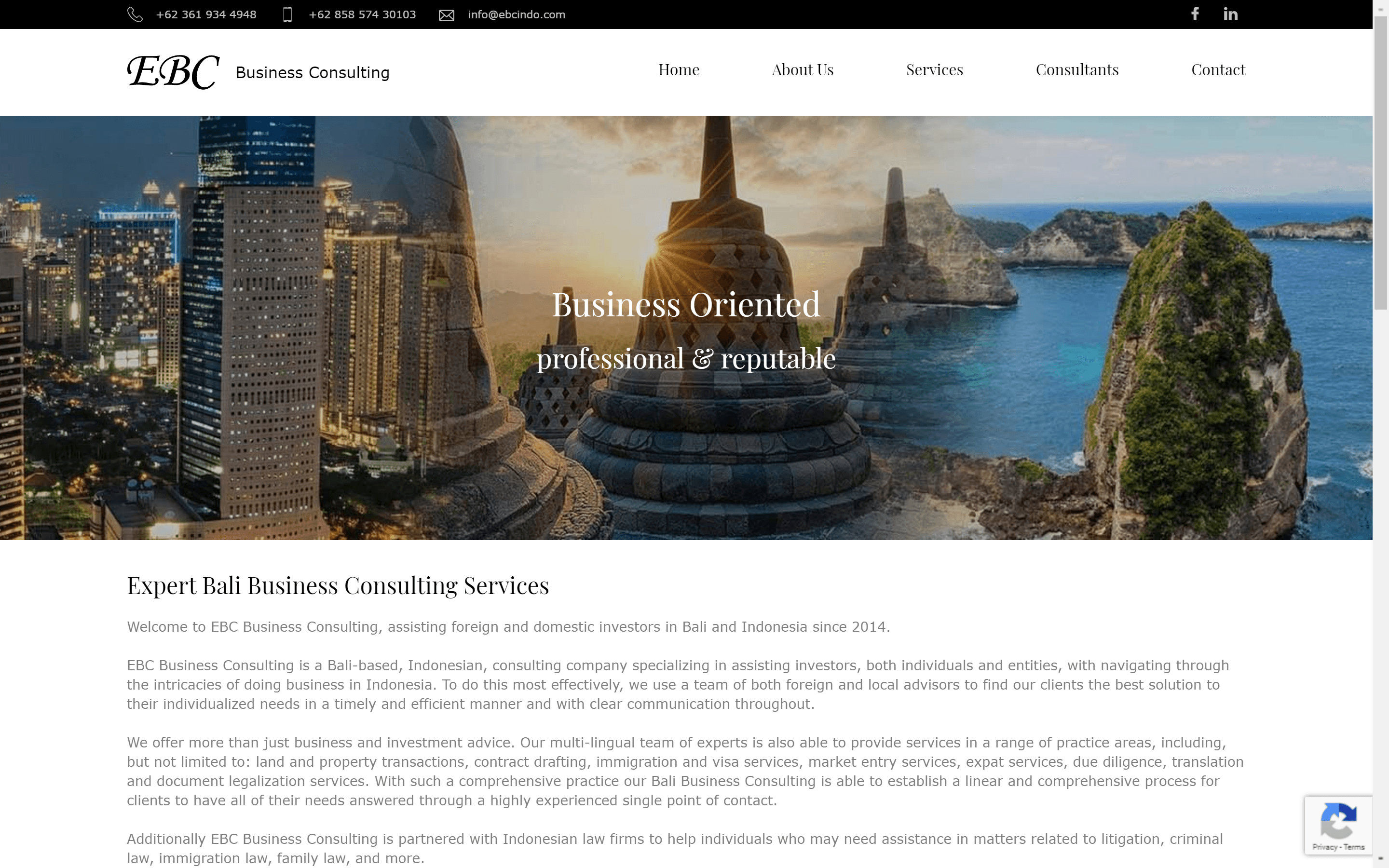Click the Business Consulting logo text
This screenshot has height=868, width=1389.
[x=312, y=72]
